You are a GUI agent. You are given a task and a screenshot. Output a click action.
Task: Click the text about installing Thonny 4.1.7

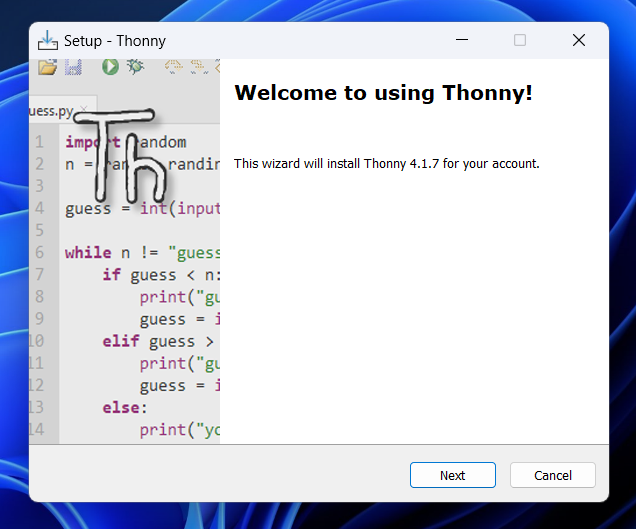[x=387, y=163]
